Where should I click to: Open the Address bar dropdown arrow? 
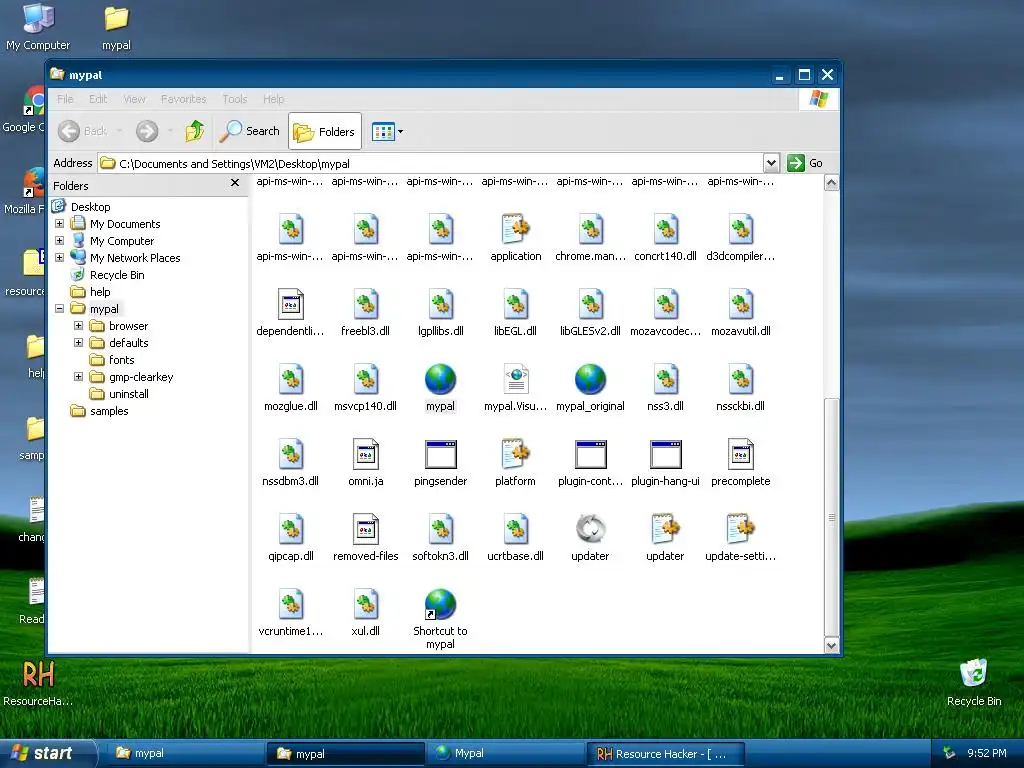coord(771,163)
